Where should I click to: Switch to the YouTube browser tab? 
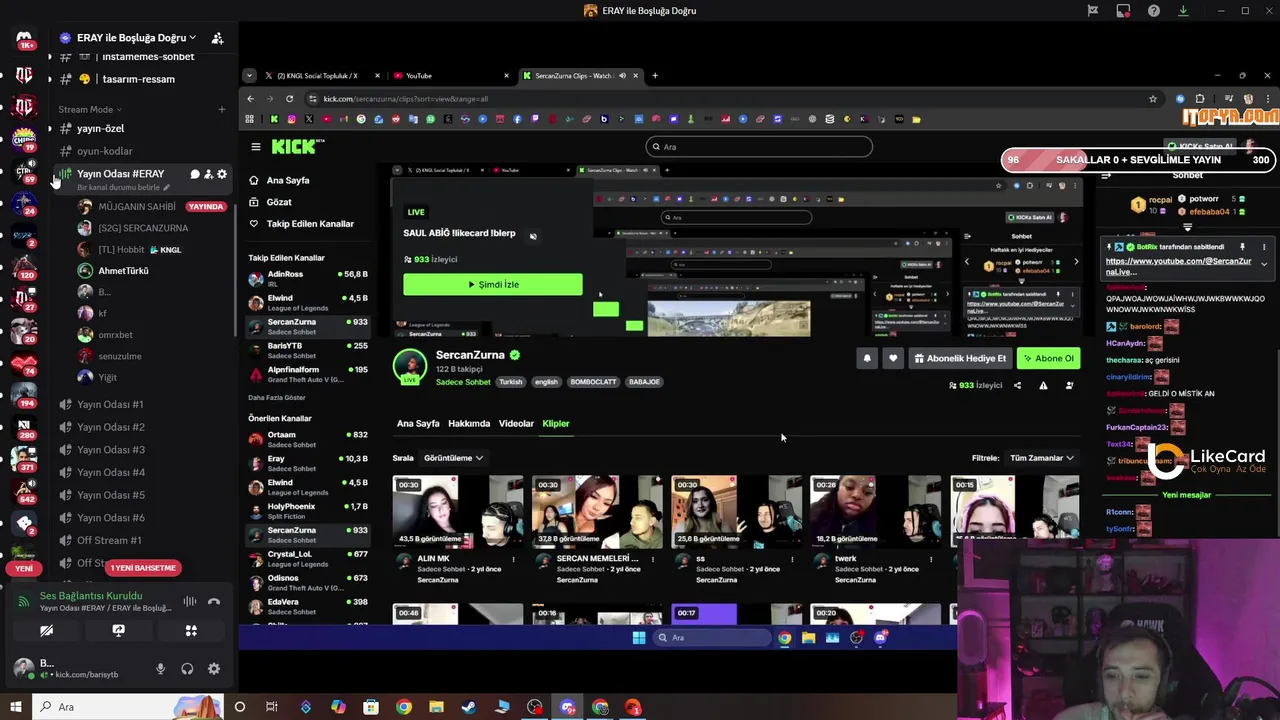coord(452,76)
